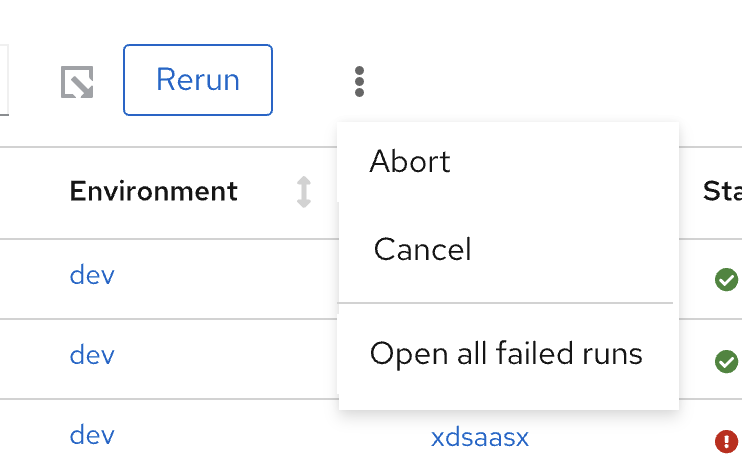The width and height of the screenshot is (742, 472).
Task: Click the divider line below Cancel
Action: tap(506, 302)
